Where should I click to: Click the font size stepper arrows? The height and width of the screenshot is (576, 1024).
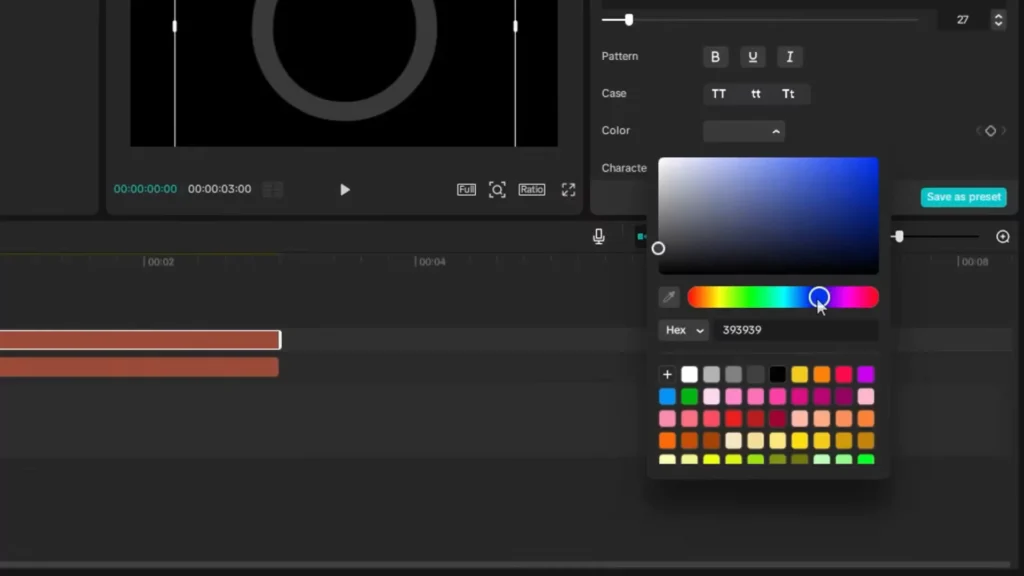[x=998, y=20]
